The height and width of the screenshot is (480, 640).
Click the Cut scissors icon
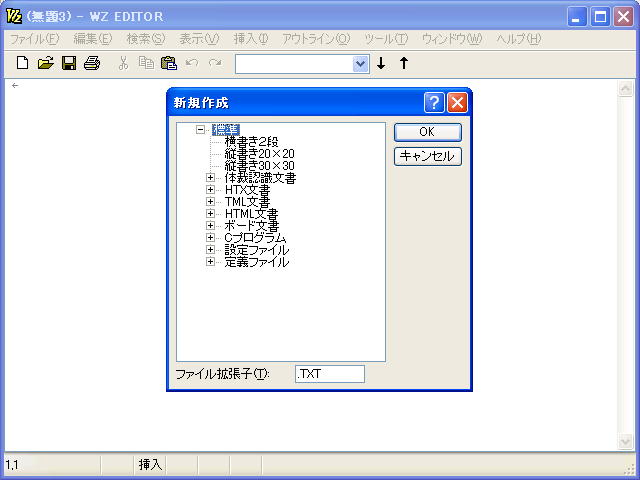[123, 63]
